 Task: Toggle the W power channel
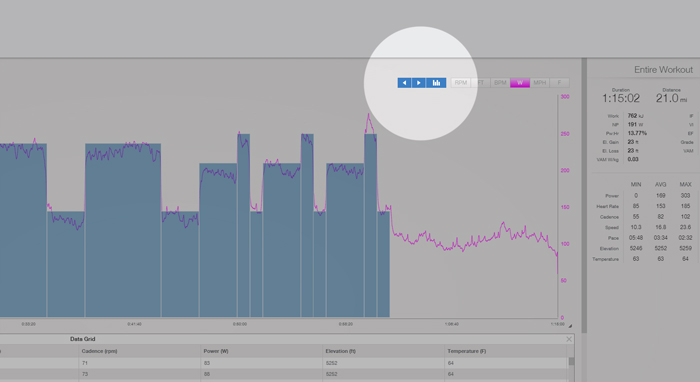pos(520,83)
